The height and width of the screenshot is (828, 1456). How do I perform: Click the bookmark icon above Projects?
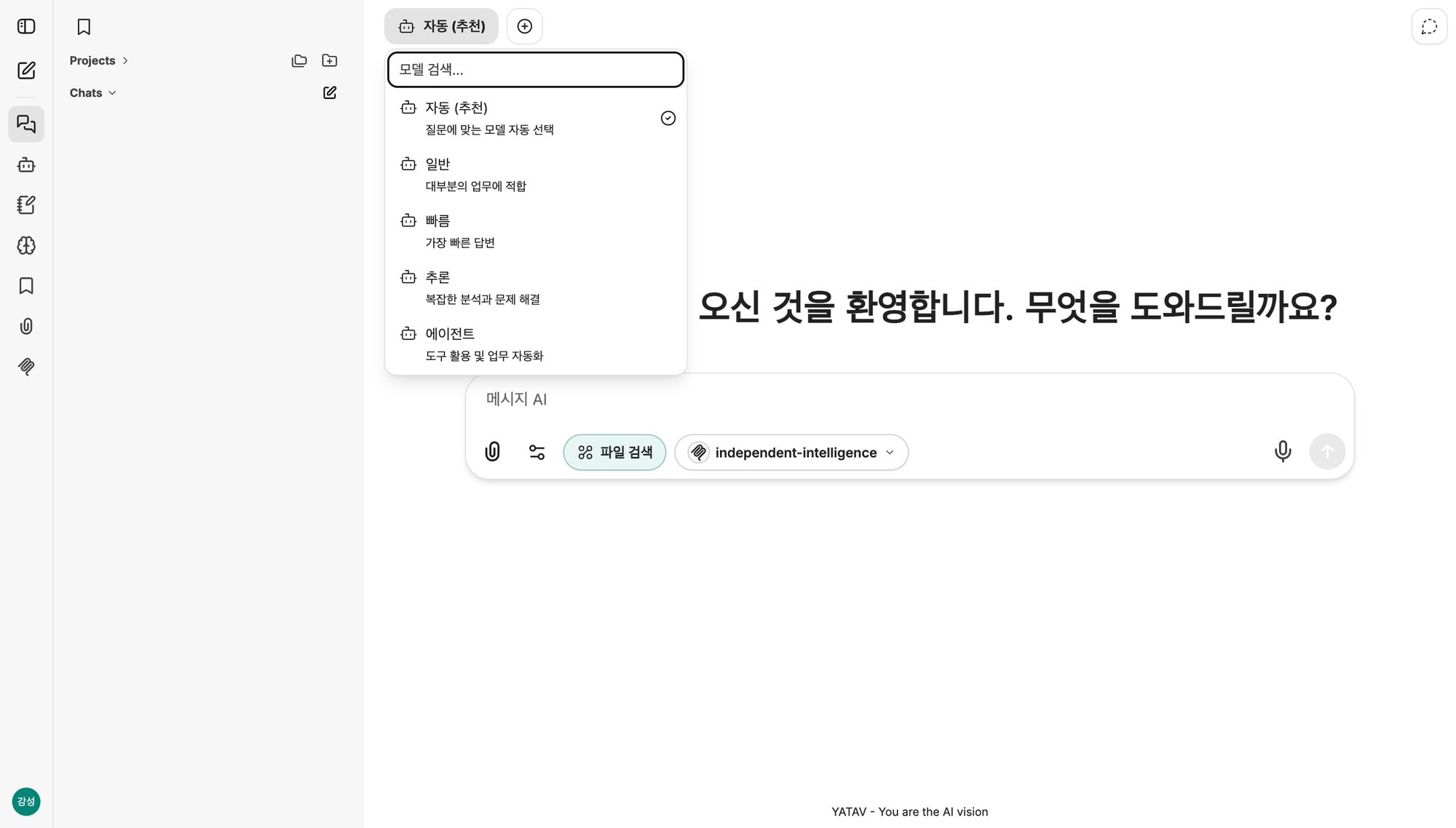(x=84, y=27)
